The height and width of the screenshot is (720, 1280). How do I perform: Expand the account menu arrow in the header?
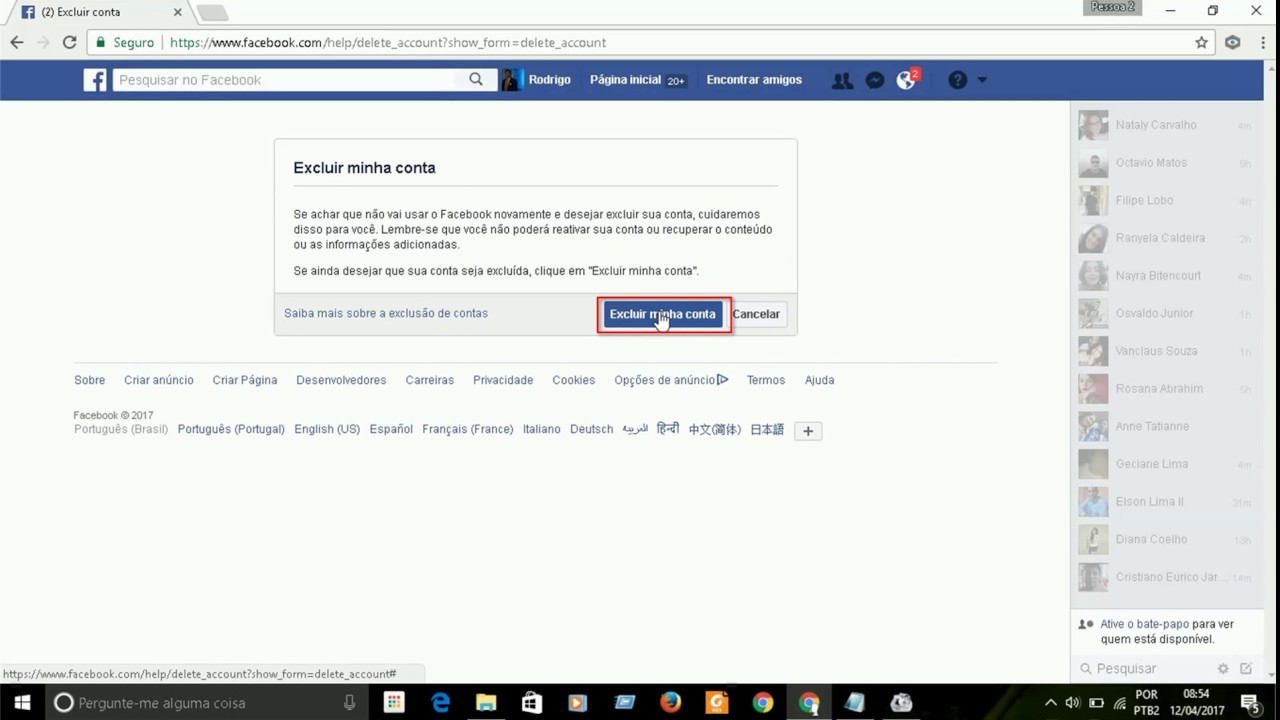click(x=982, y=80)
